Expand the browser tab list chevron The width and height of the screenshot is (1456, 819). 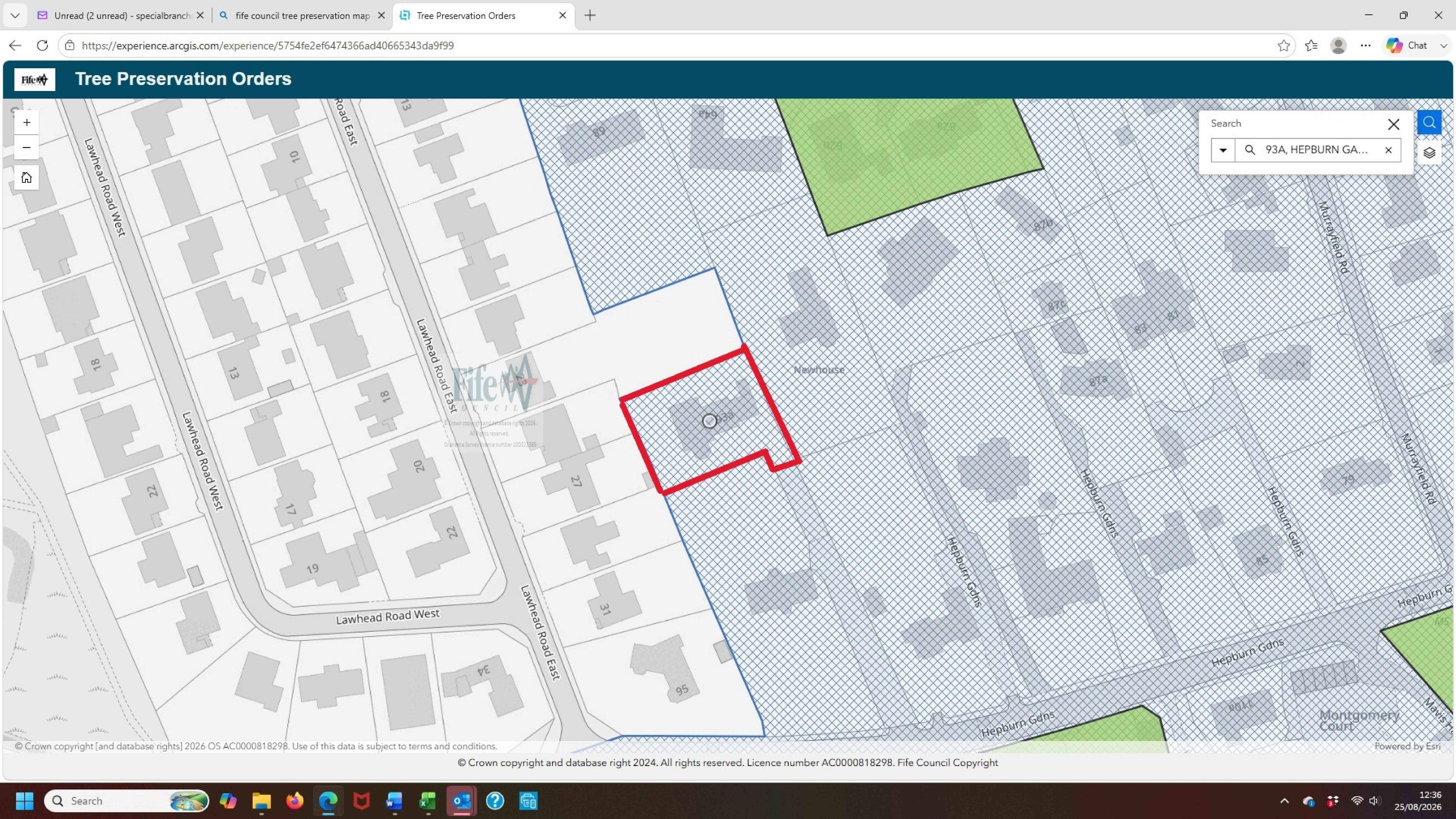tap(15, 15)
